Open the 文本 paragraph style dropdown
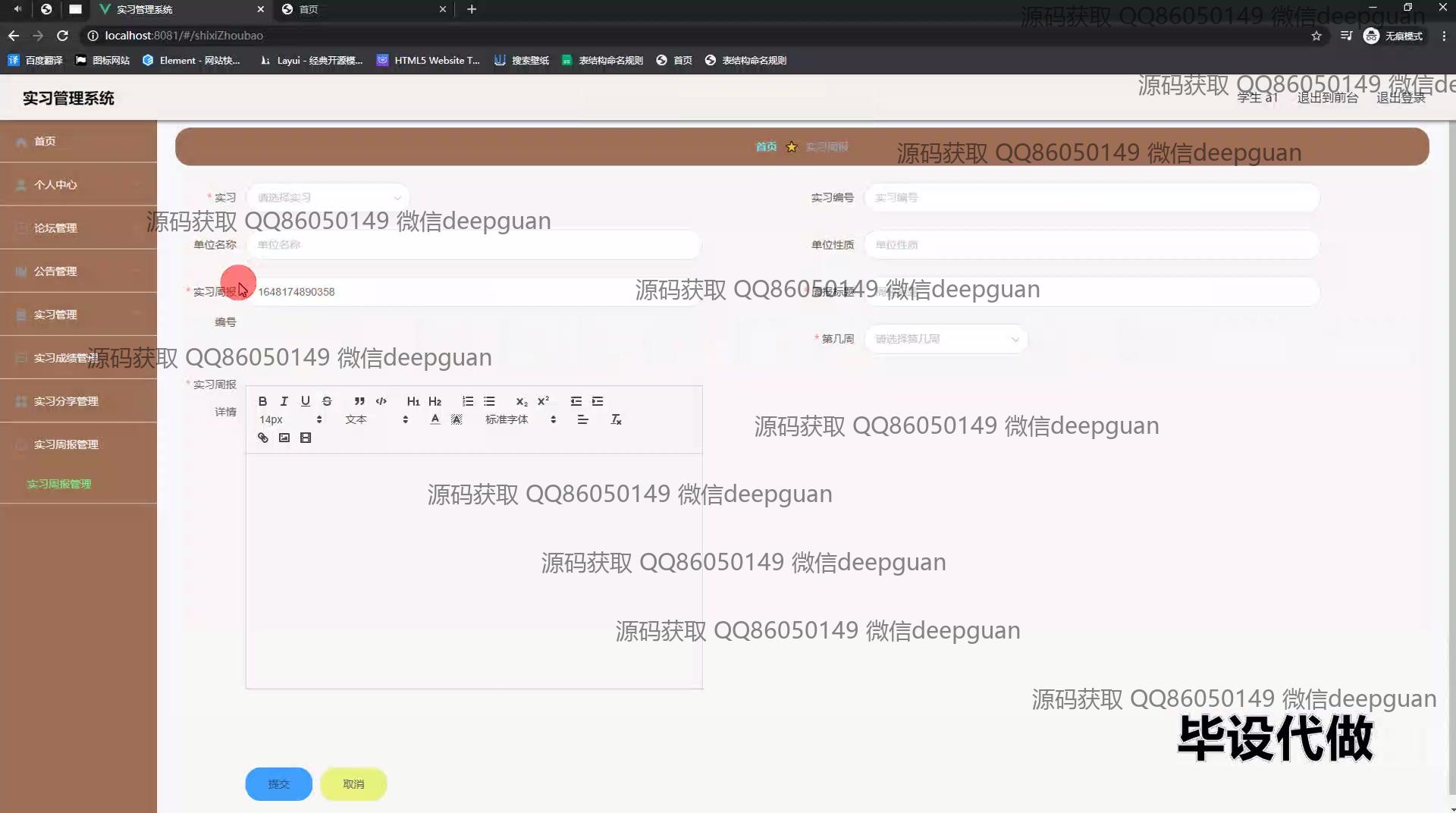The width and height of the screenshot is (1456, 813). pos(376,419)
